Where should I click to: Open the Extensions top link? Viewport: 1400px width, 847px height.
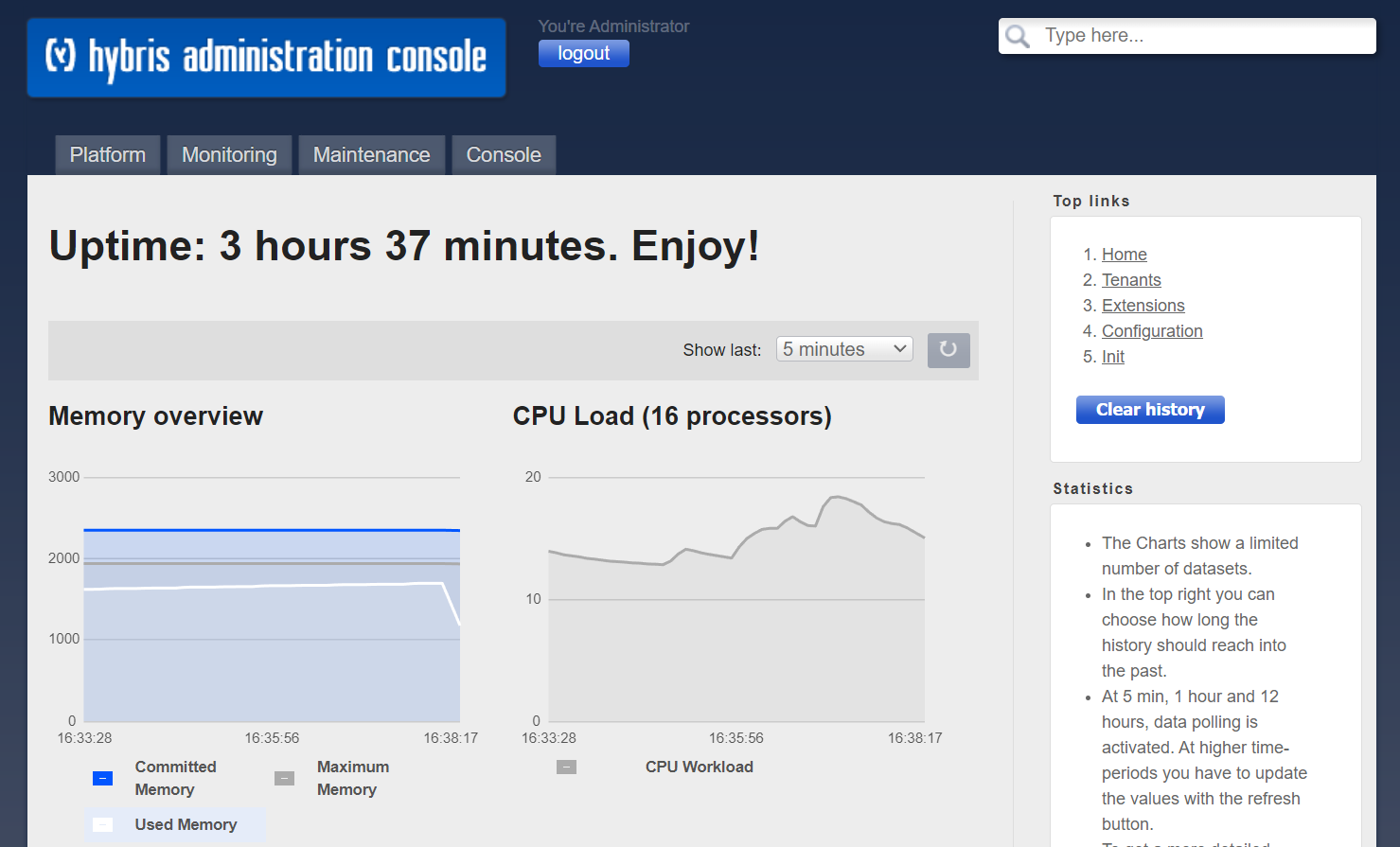pyautogui.click(x=1143, y=306)
